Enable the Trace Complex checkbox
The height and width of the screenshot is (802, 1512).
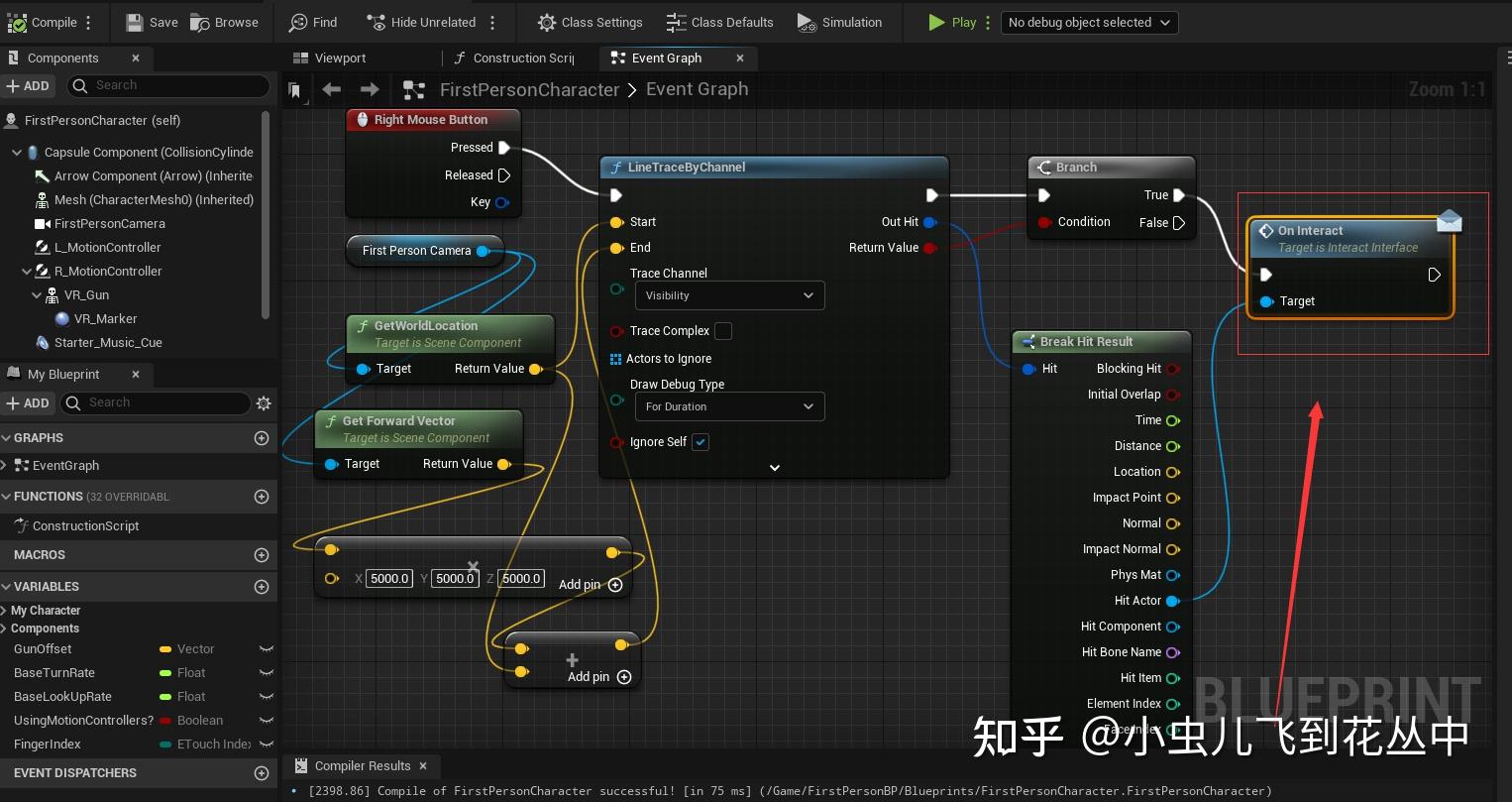tap(723, 331)
